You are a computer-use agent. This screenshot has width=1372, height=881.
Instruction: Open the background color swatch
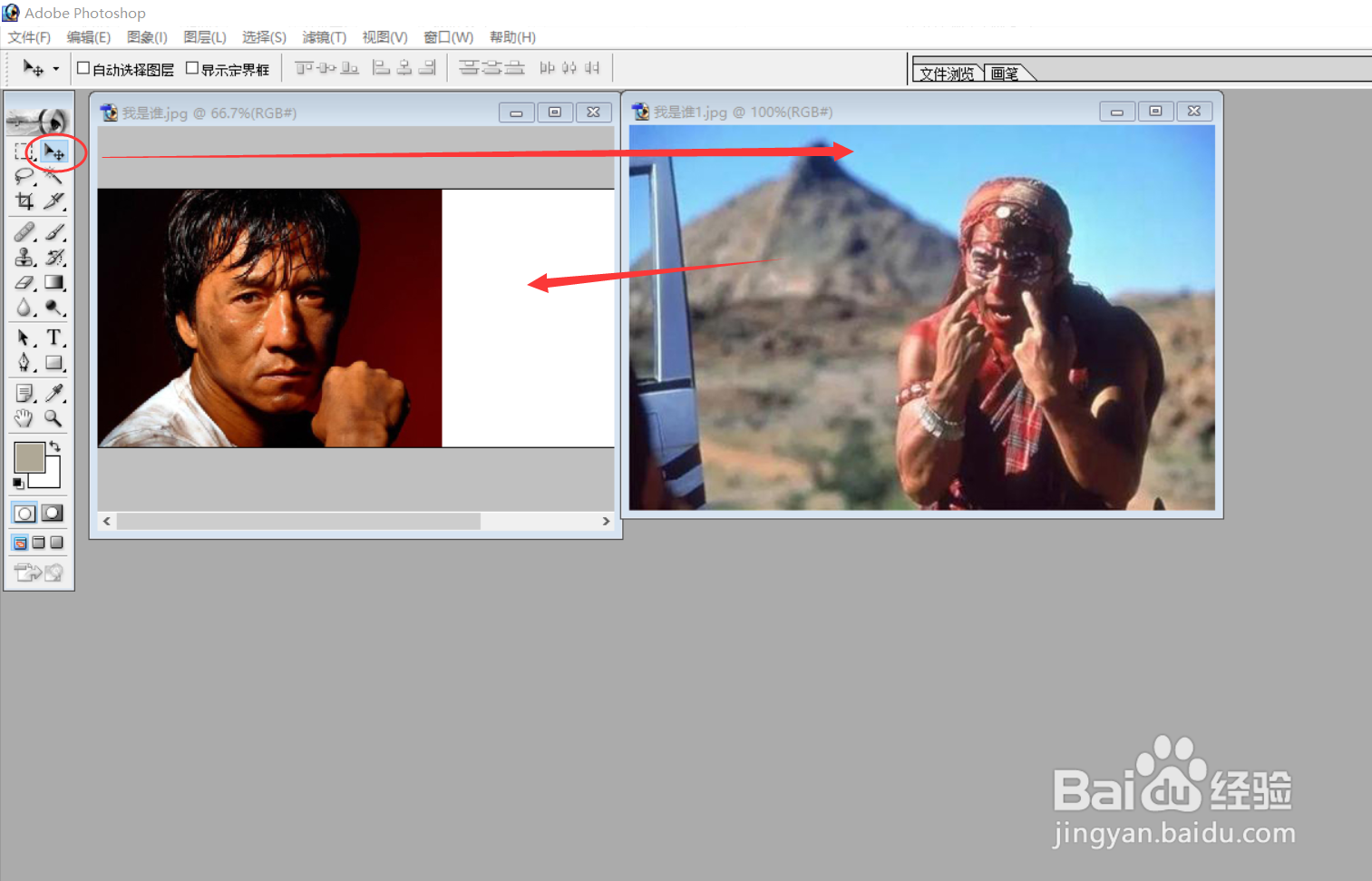[x=51, y=478]
